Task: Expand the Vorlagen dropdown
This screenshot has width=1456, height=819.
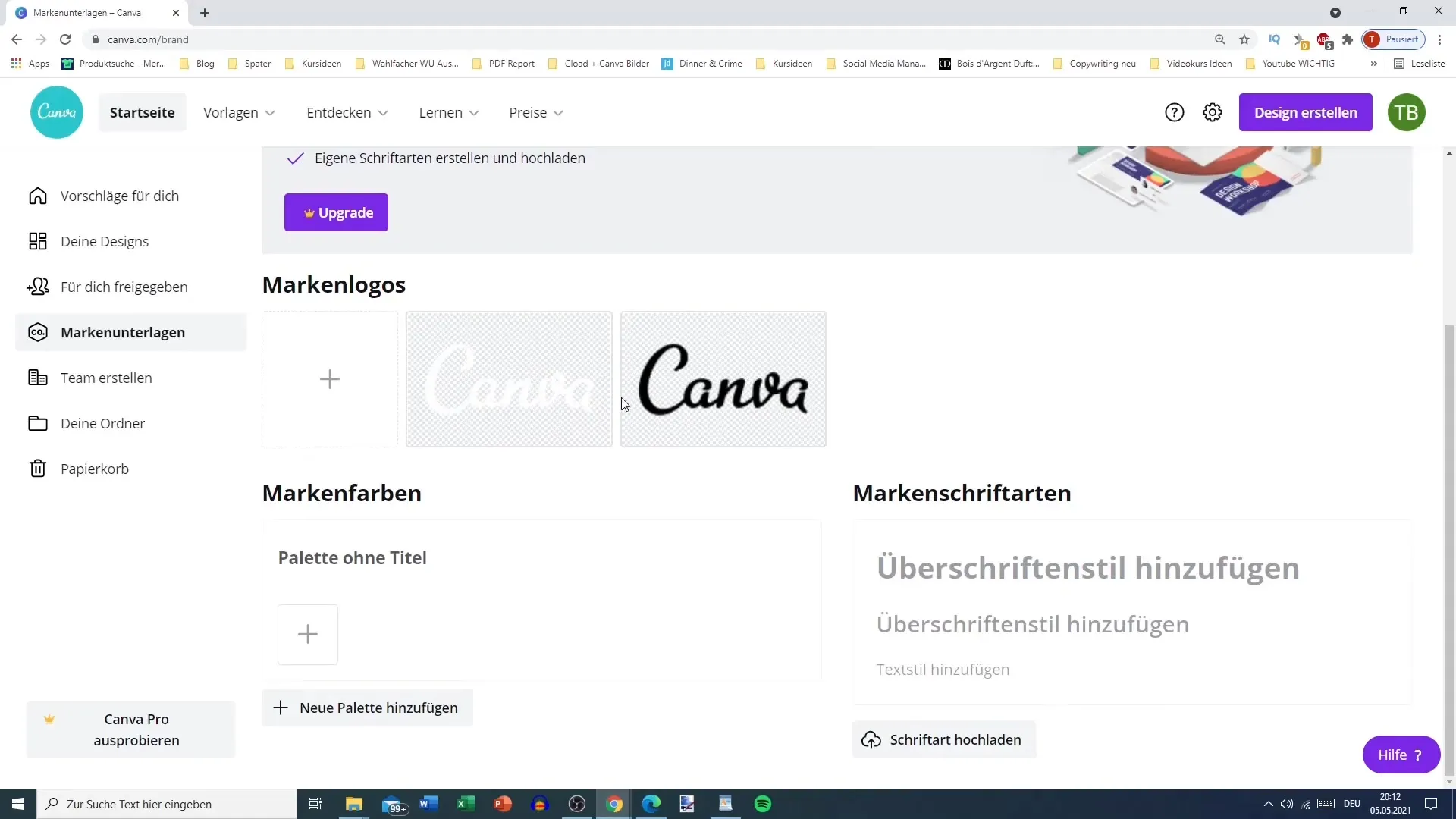Action: tap(239, 112)
